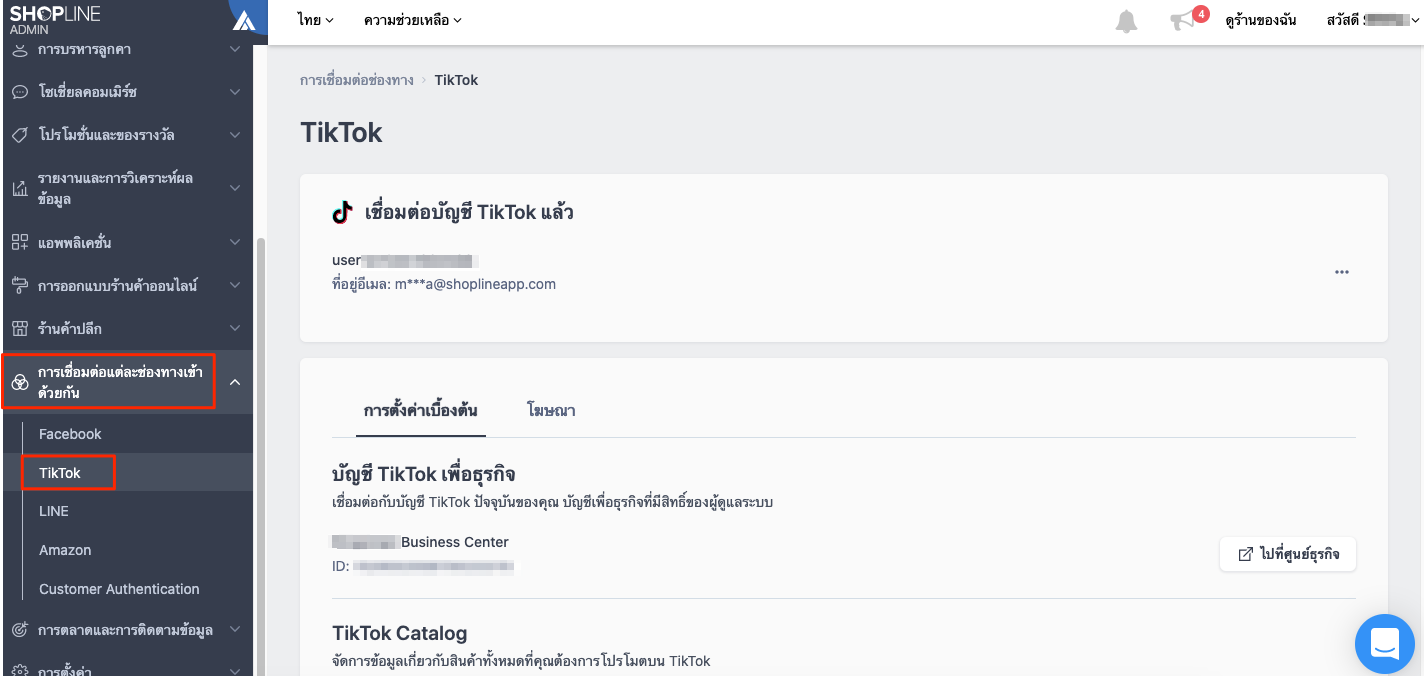The width and height of the screenshot is (1424, 676).
Task: Click the ไปที่ศูนย์ธุรกิจ button
Action: pyautogui.click(x=1288, y=554)
